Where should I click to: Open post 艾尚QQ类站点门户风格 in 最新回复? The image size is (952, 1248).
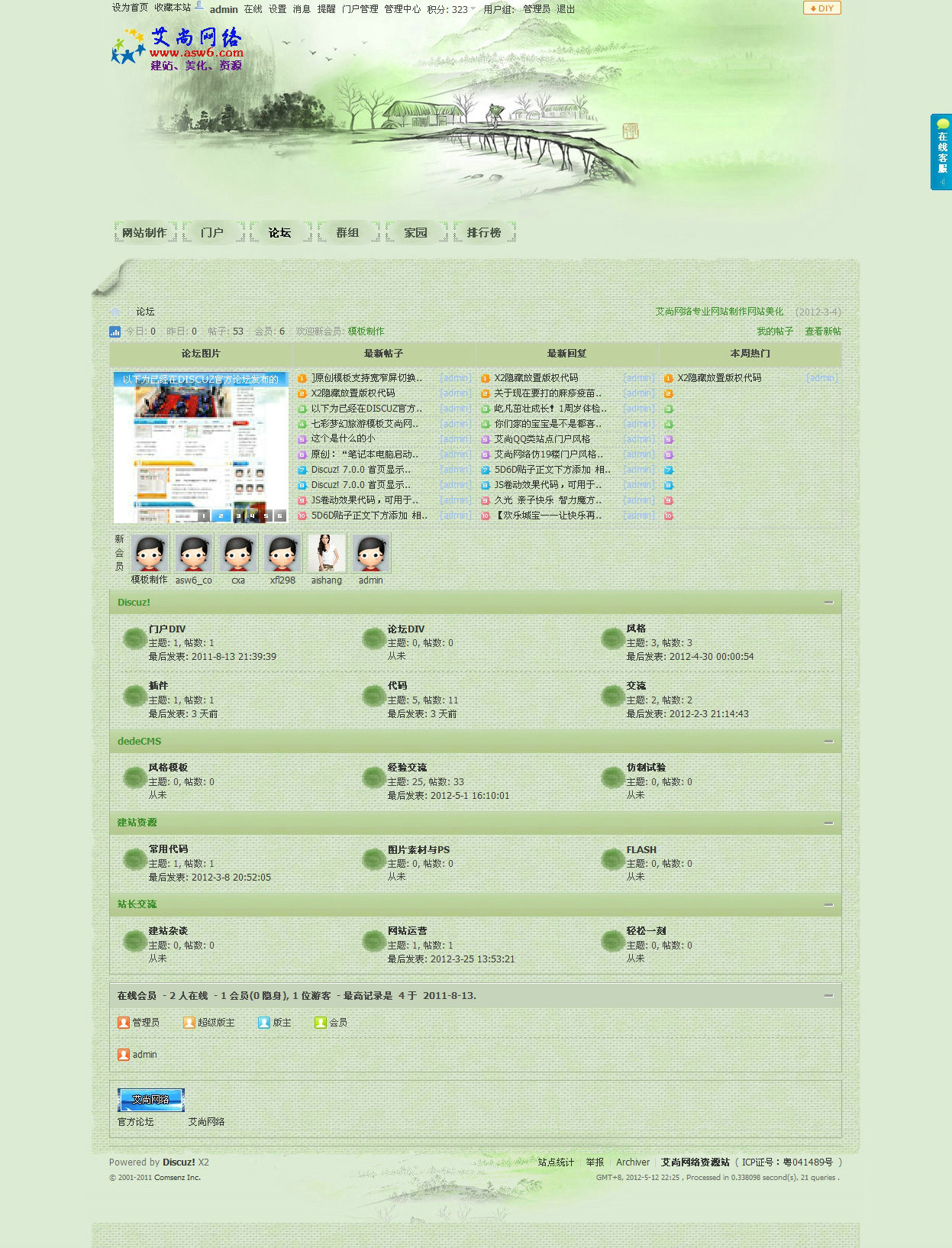(542, 439)
